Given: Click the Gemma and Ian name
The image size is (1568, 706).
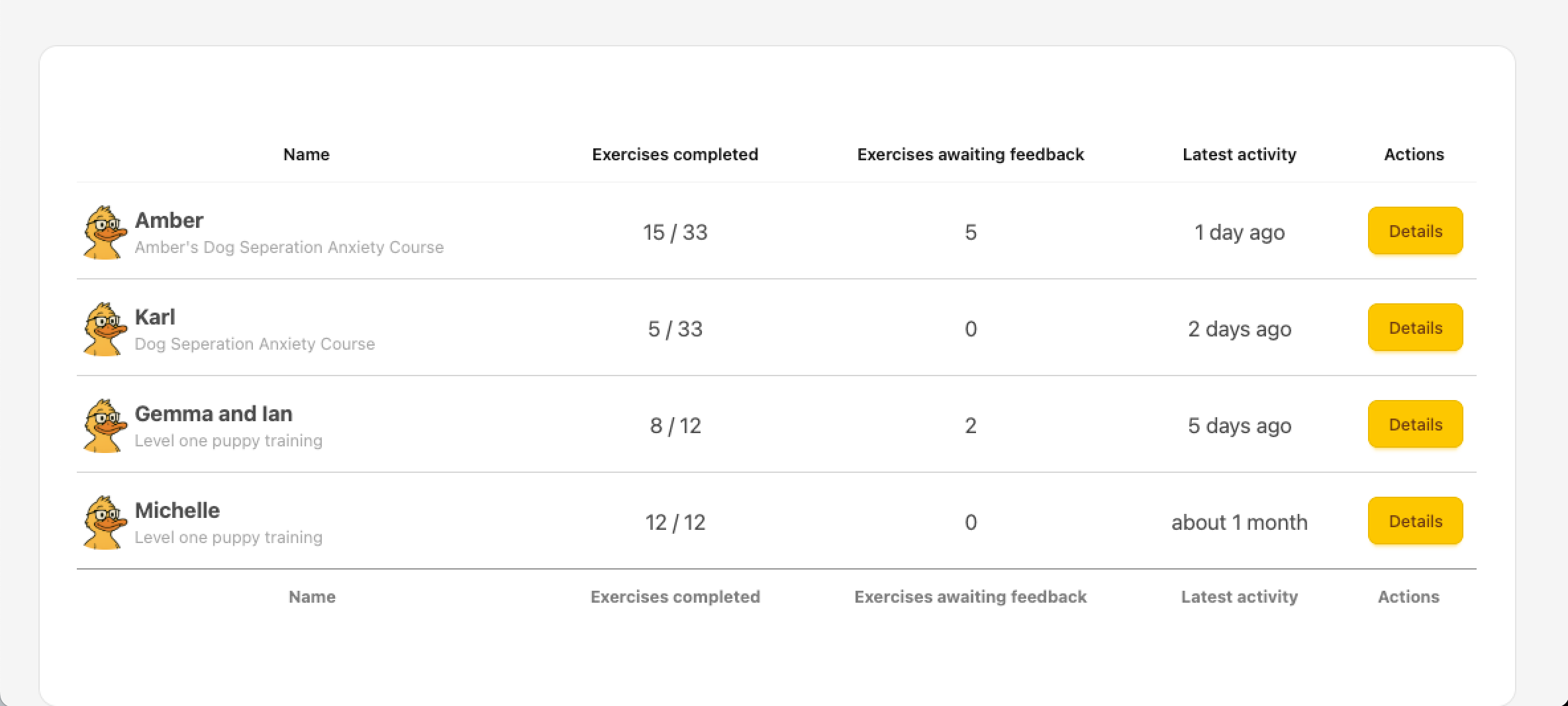Looking at the screenshot, I should [x=213, y=413].
